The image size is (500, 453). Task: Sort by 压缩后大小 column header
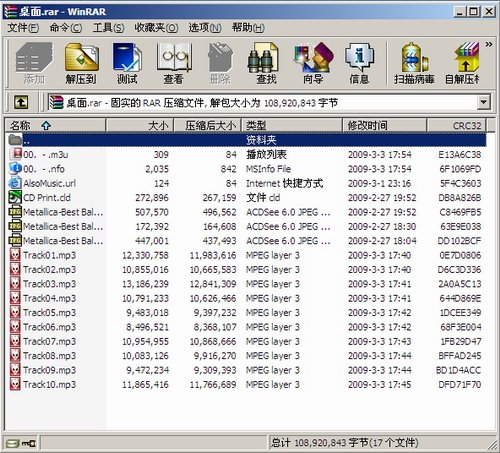click(208, 126)
